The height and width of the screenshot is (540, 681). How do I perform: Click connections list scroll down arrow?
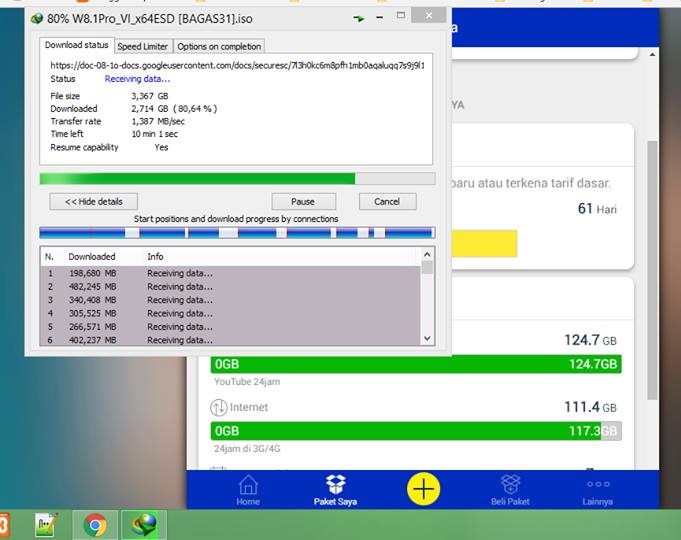[427, 338]
